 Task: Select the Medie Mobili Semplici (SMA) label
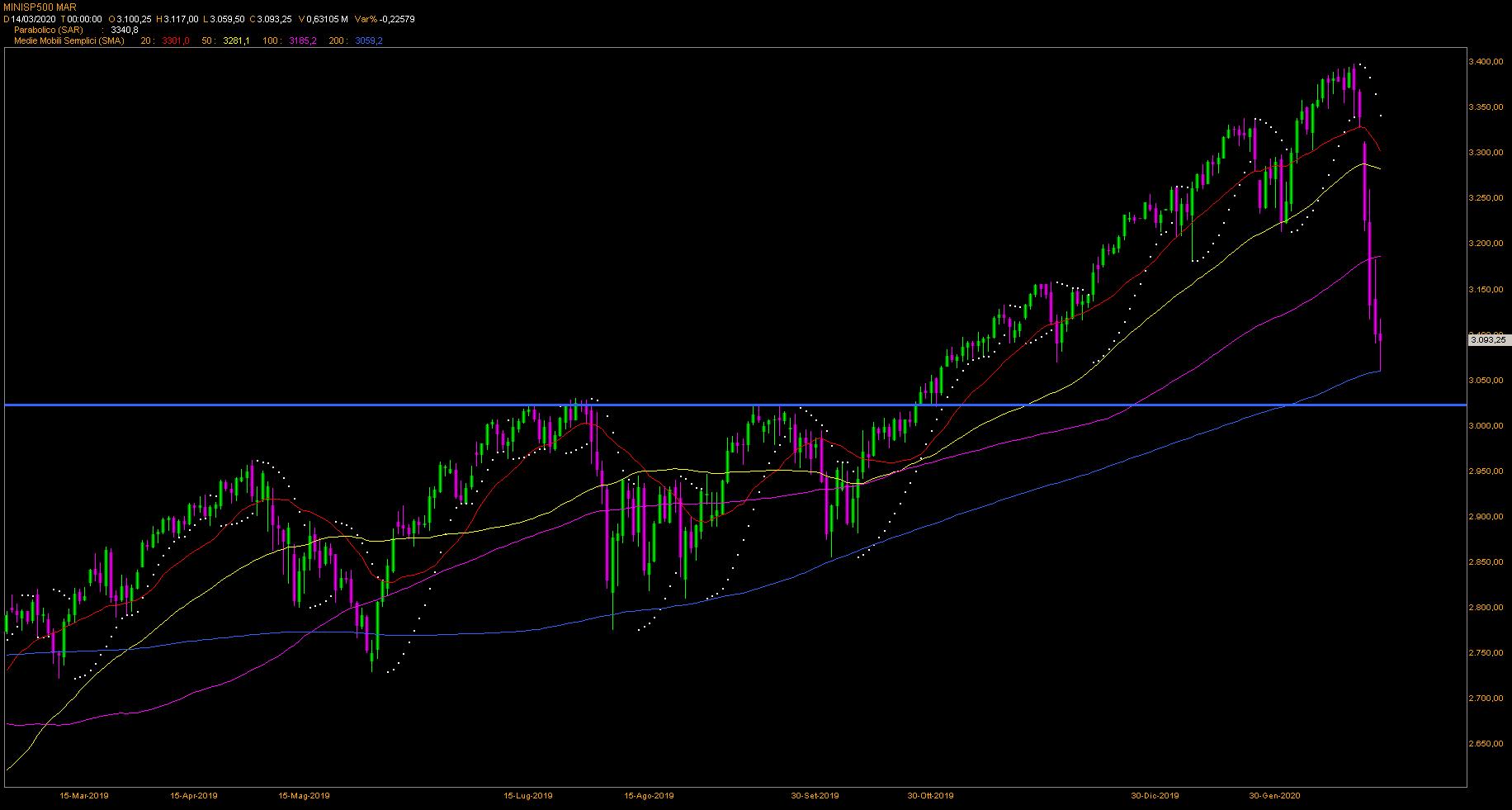[69, 40]
